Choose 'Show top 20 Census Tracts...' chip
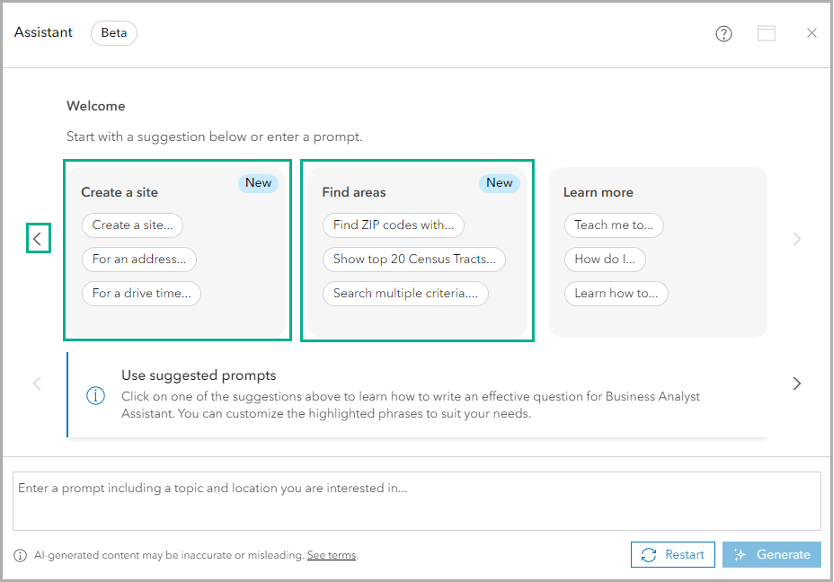This screenshot has height=582, width=834. 414,259
